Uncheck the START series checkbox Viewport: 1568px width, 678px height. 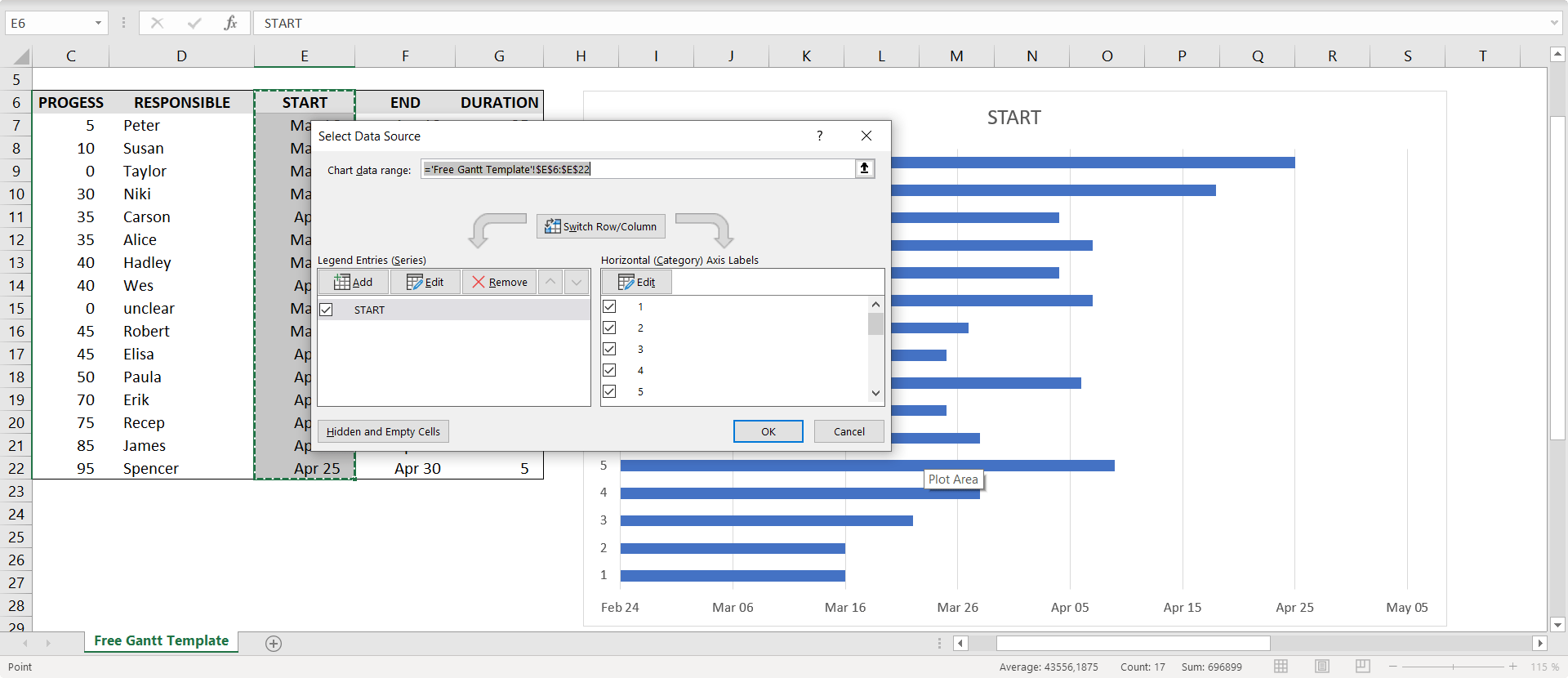[327, 310]
